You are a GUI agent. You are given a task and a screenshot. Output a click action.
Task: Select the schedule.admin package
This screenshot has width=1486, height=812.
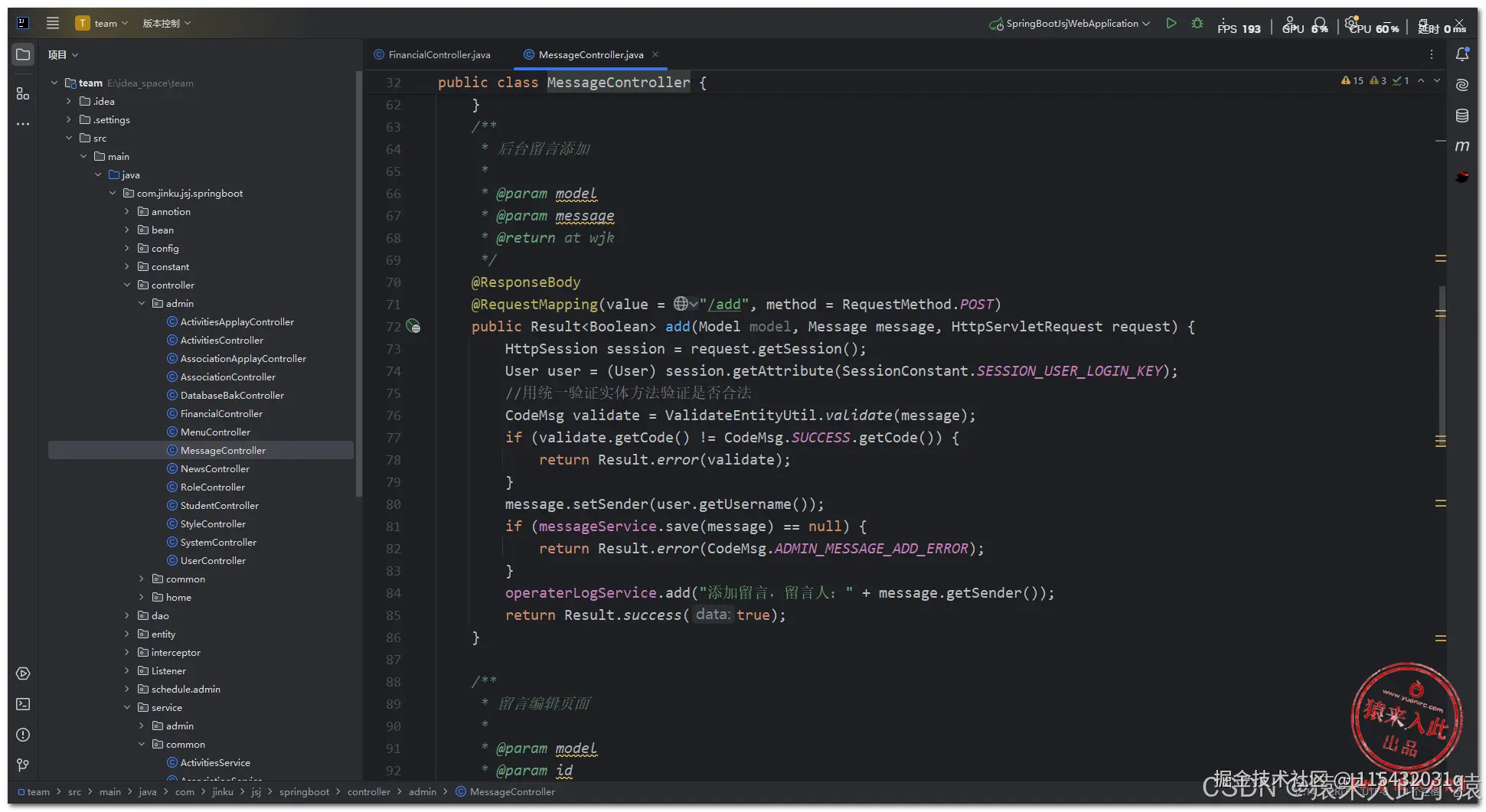[186, 689]
